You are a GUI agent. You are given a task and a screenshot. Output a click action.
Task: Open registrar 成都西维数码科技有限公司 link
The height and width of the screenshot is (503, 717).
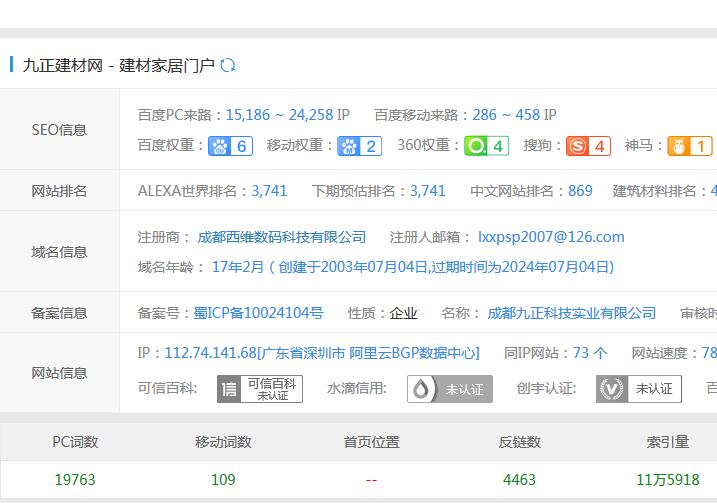tap(282, 237)
